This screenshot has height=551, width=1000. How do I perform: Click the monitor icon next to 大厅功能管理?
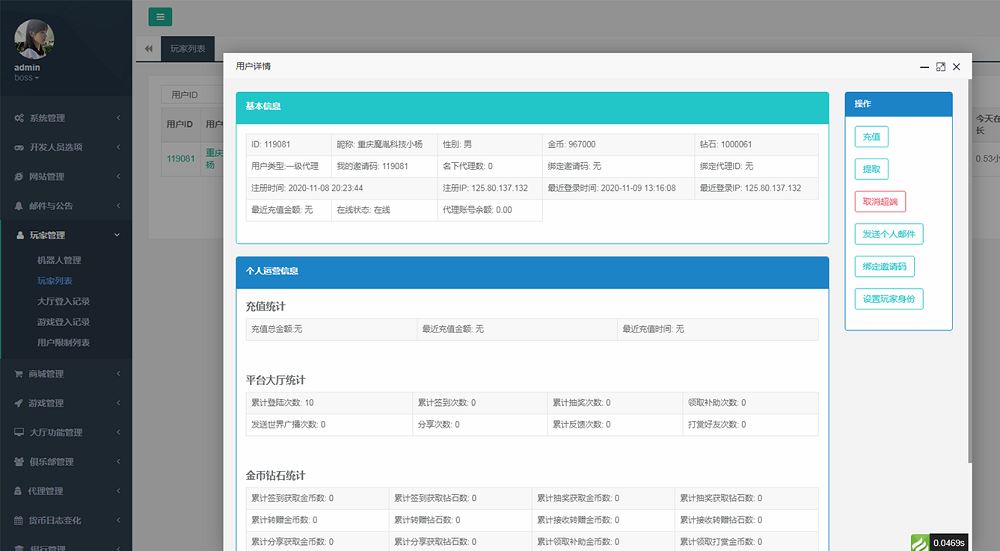tap(19, 433)
